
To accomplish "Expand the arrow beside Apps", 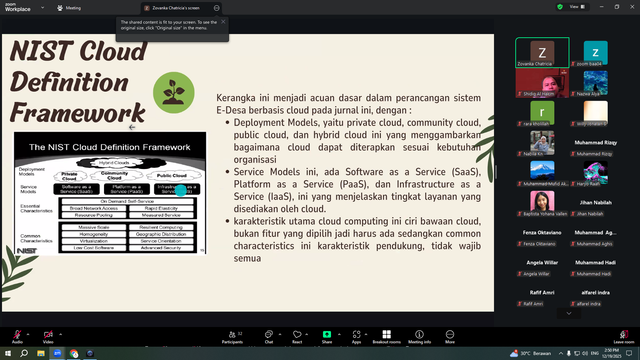I will [366, 334].
